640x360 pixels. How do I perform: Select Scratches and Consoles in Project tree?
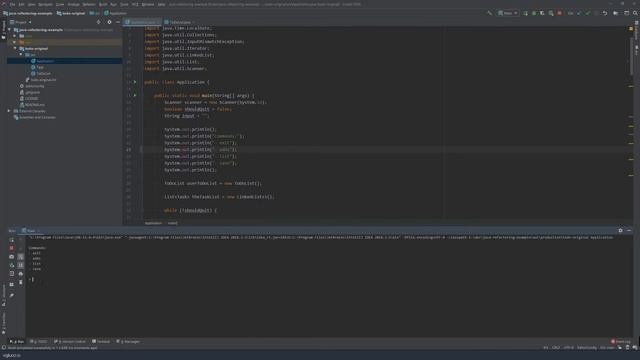click(37, 118)
